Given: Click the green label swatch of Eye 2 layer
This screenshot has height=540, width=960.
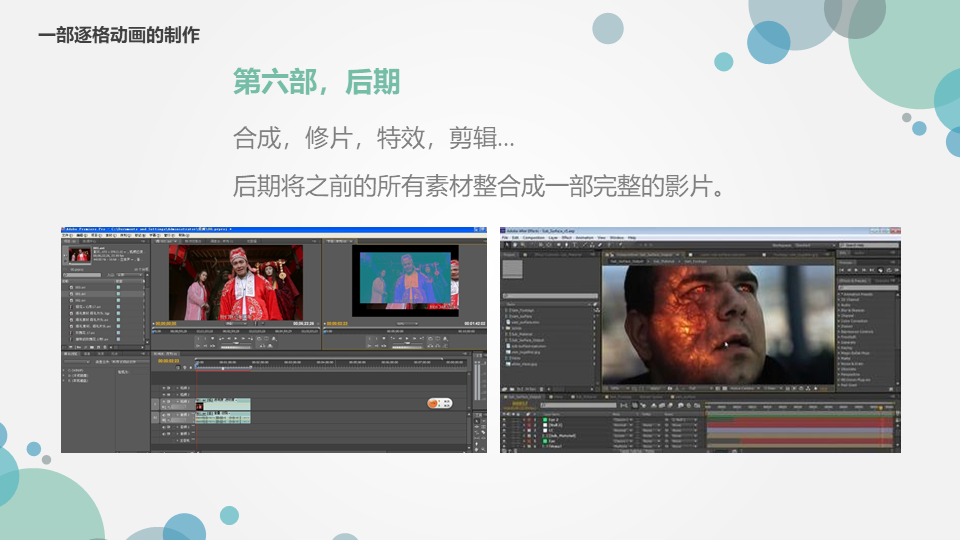Looking at the screenshot, I should coord(545,420).
